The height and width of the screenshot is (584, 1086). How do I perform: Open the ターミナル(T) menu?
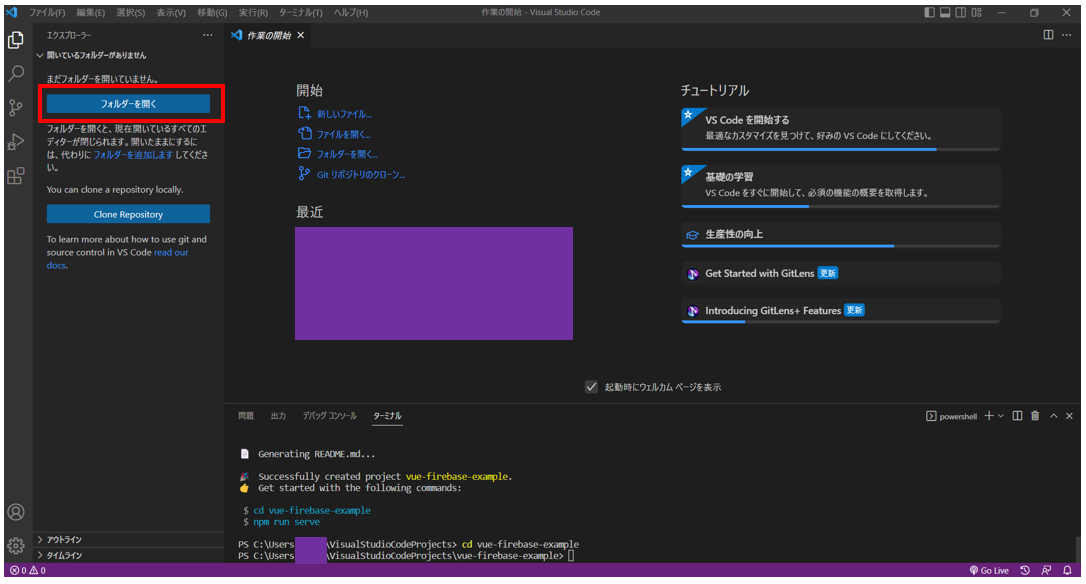click(301, 12)
